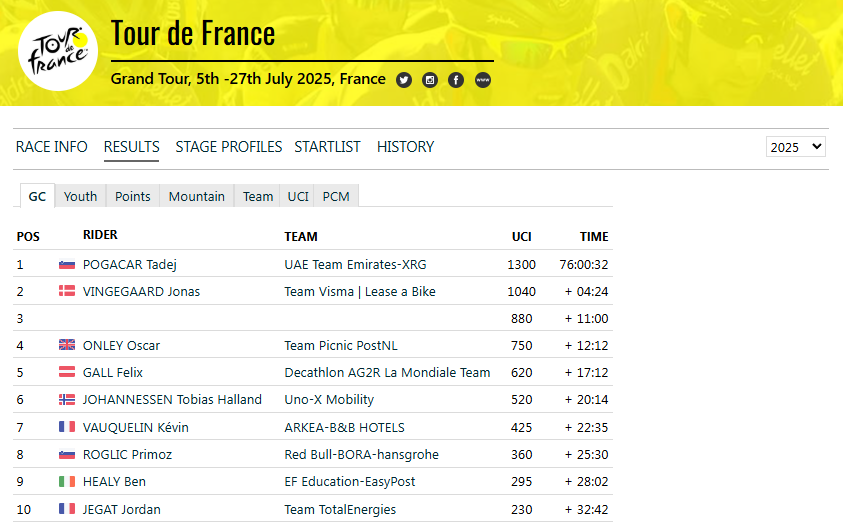Open rider JOHANNESSEN Tobias Halland
The image size is (843, 527).
pos(172,400)
